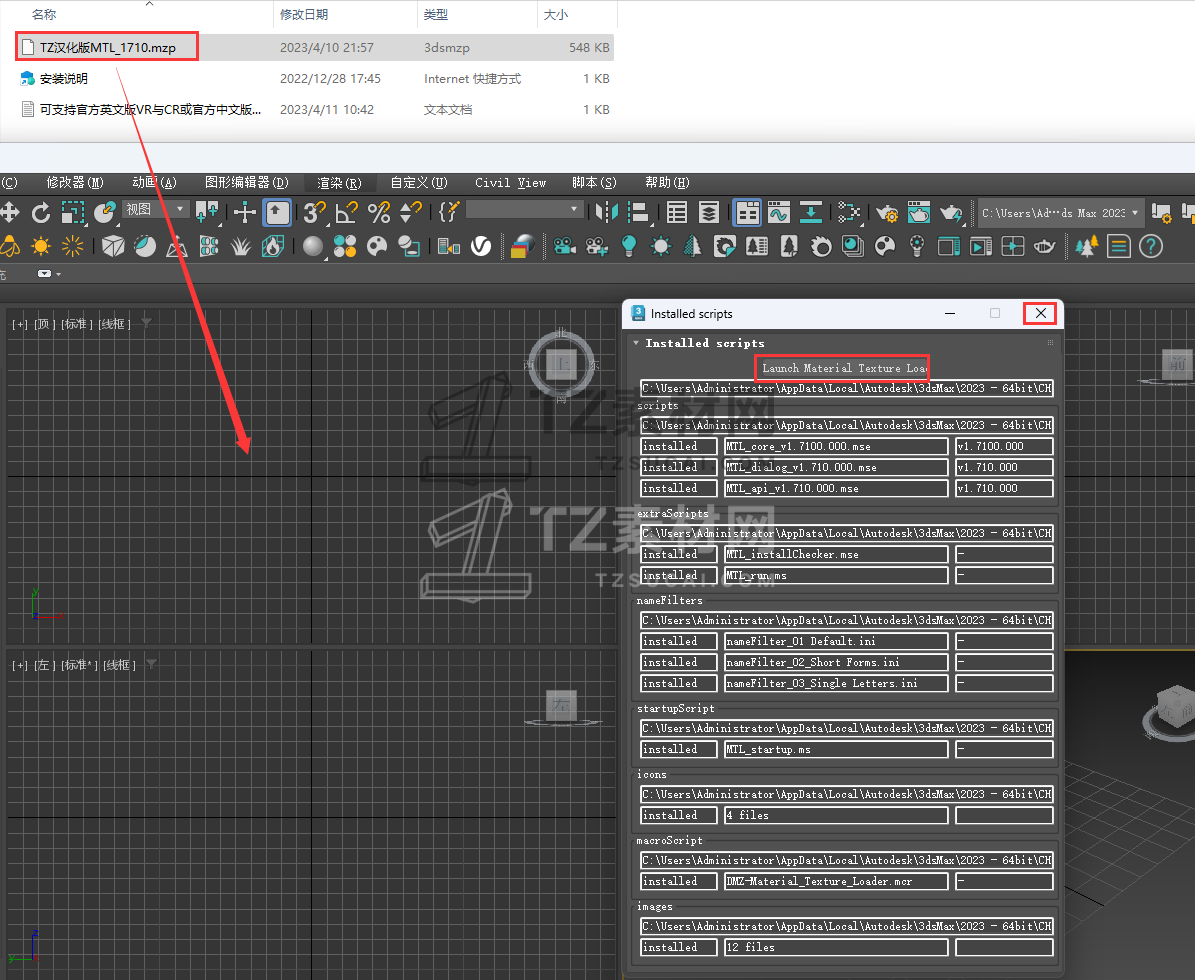Viewport: 1195px width, 980px height.
Task: Sort files by 名称 column header
Action: click(x=44, y=14)
